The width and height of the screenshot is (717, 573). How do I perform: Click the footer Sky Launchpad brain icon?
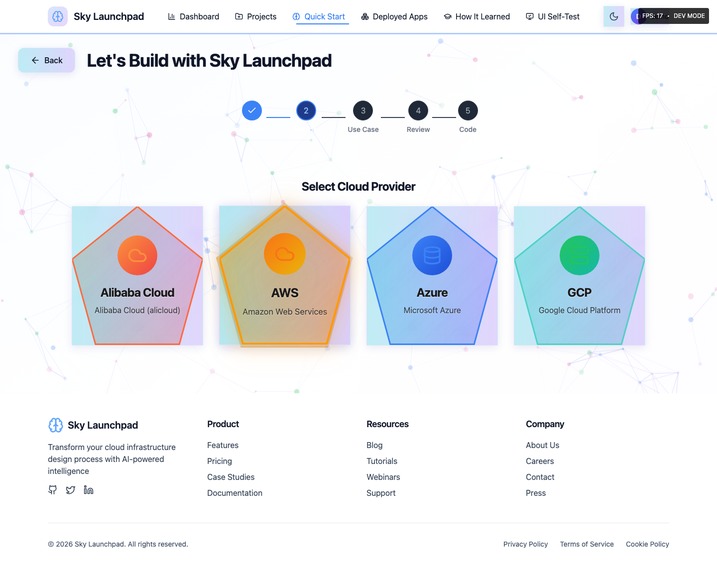[x=55, y=425]
